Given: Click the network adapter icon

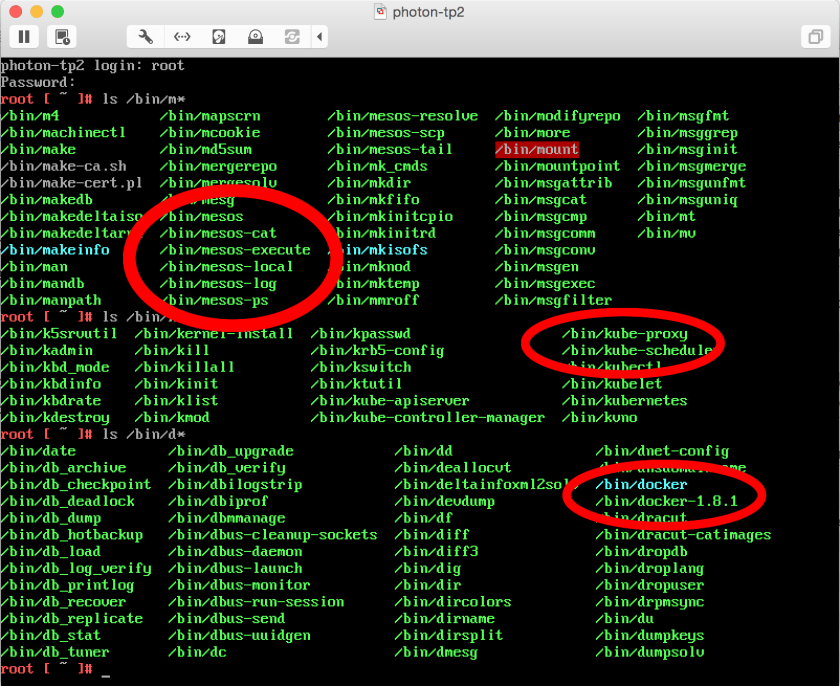Looking at the screenshot, I should click(182, 37).
